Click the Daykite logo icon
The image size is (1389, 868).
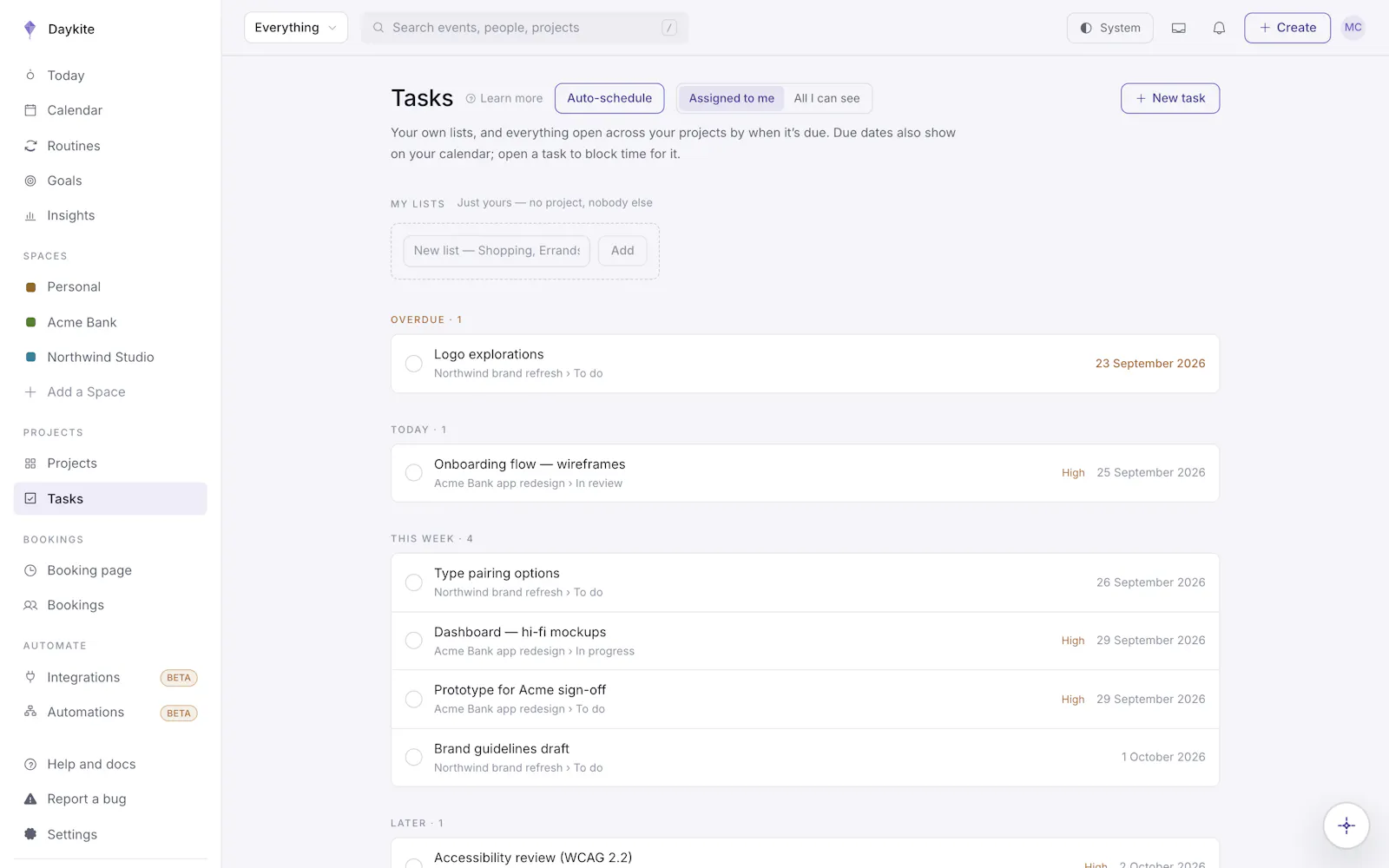pos(30,29)
